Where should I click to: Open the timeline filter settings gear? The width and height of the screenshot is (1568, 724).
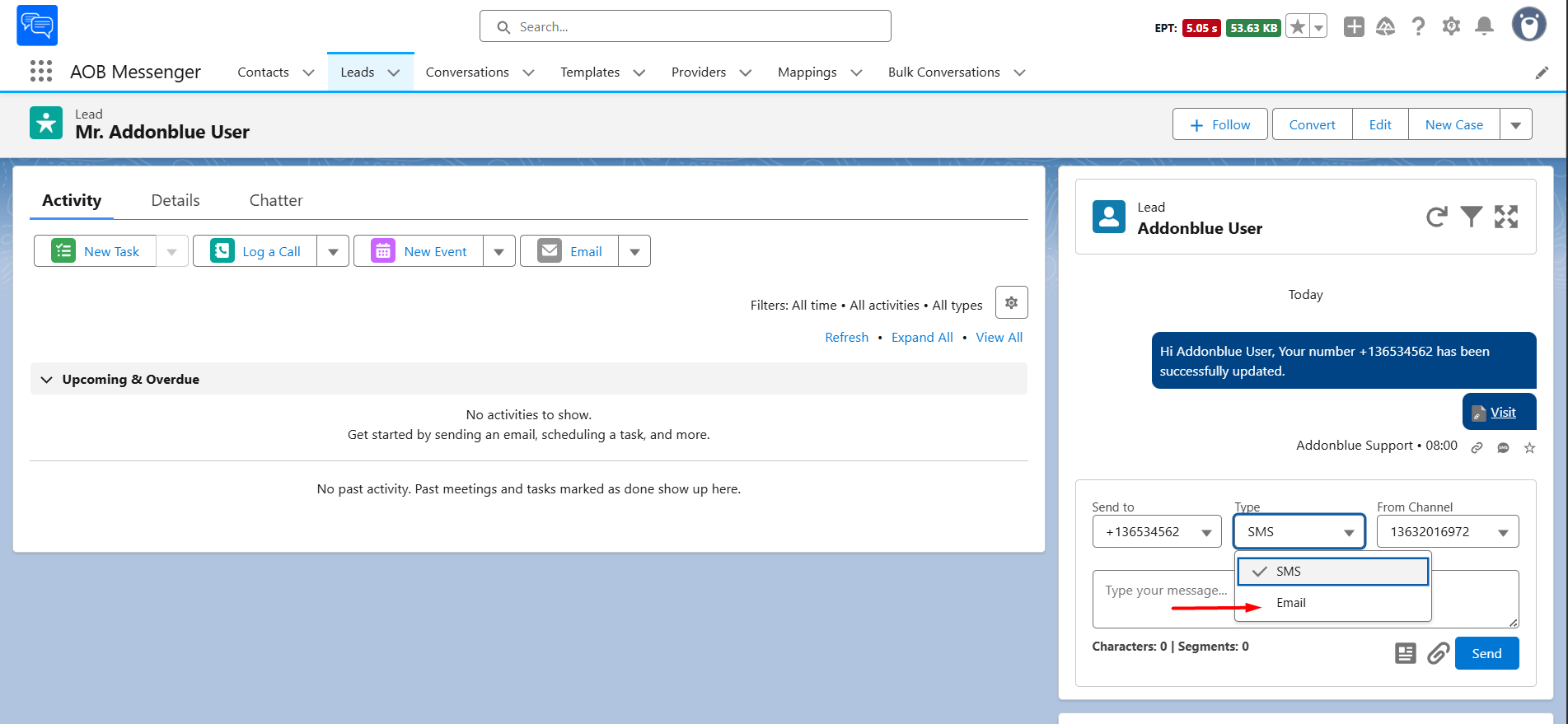click(x=1011, y=302)
